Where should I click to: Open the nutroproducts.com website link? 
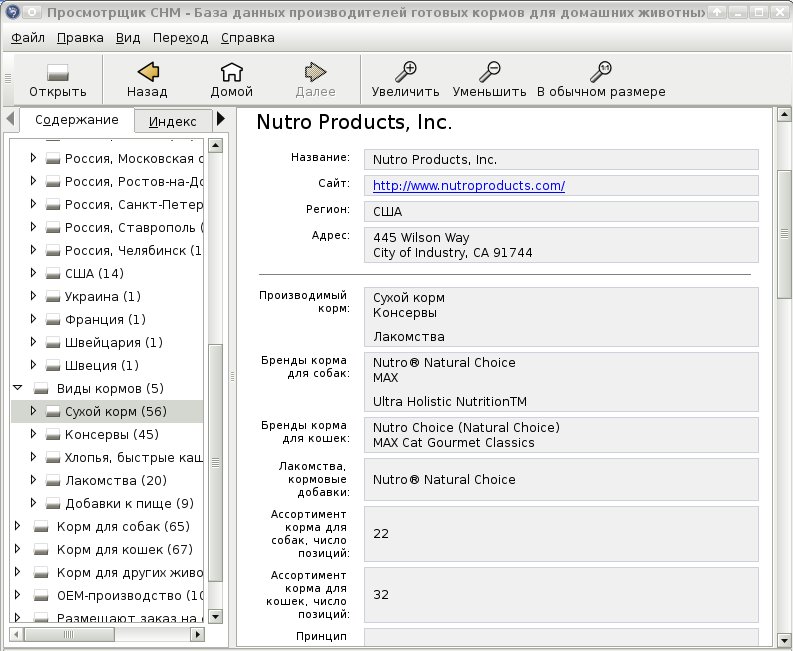tap(469, 186)
